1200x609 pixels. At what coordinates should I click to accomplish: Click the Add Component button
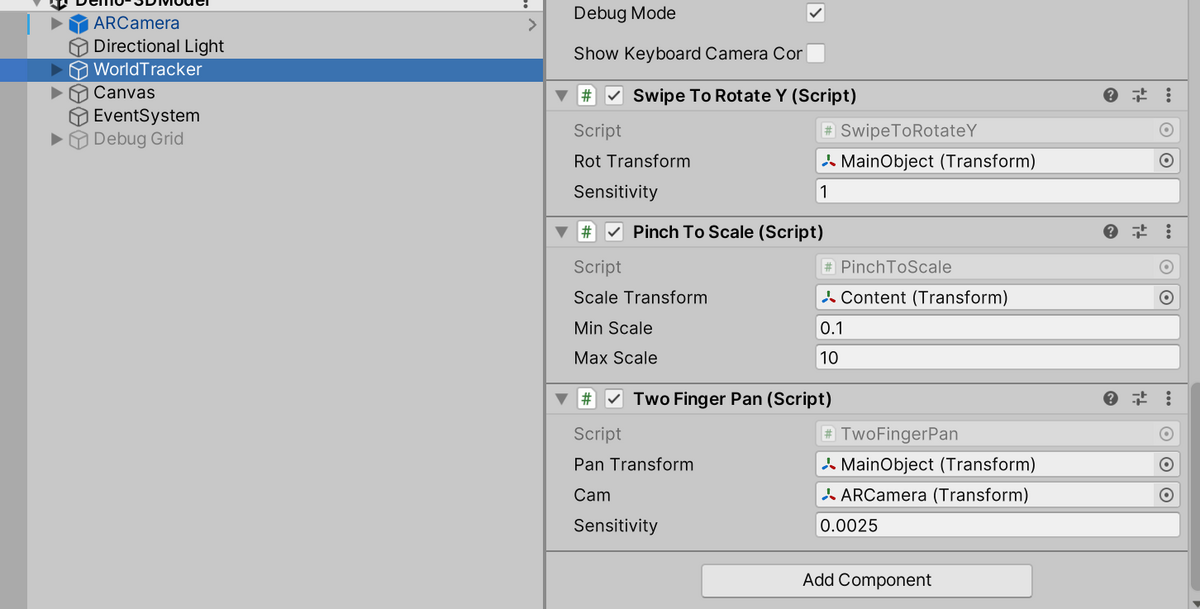click(x=866, y=580)
